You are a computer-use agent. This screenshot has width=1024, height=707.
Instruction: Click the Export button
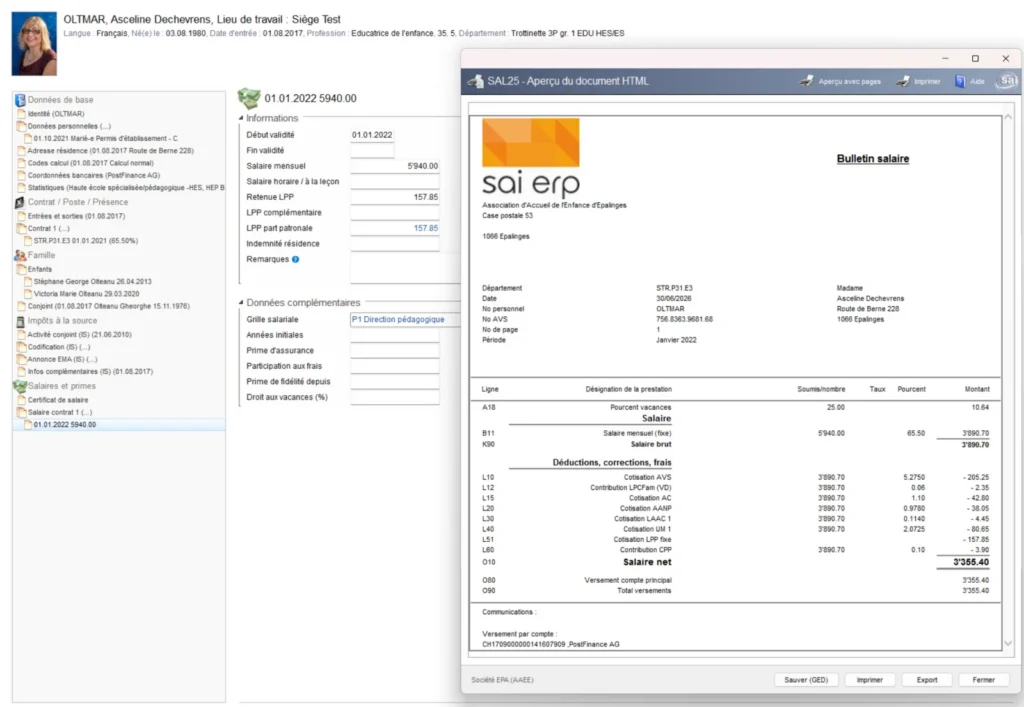[927, 680]
